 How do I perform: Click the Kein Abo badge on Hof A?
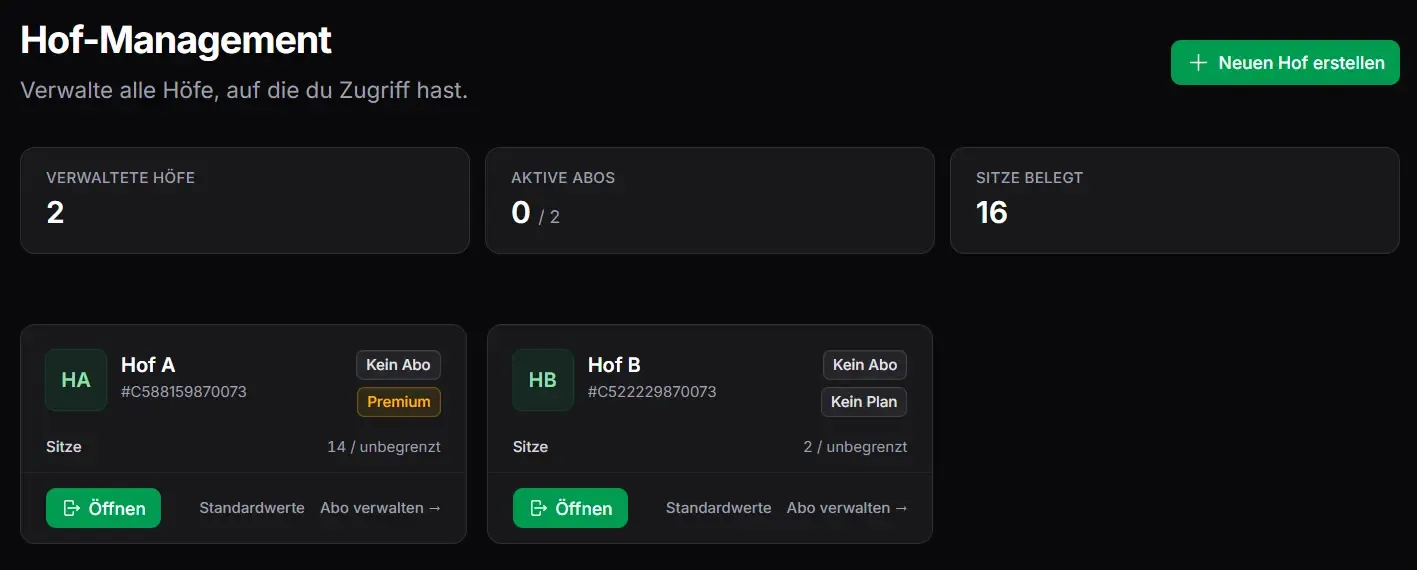click(398, 365)
